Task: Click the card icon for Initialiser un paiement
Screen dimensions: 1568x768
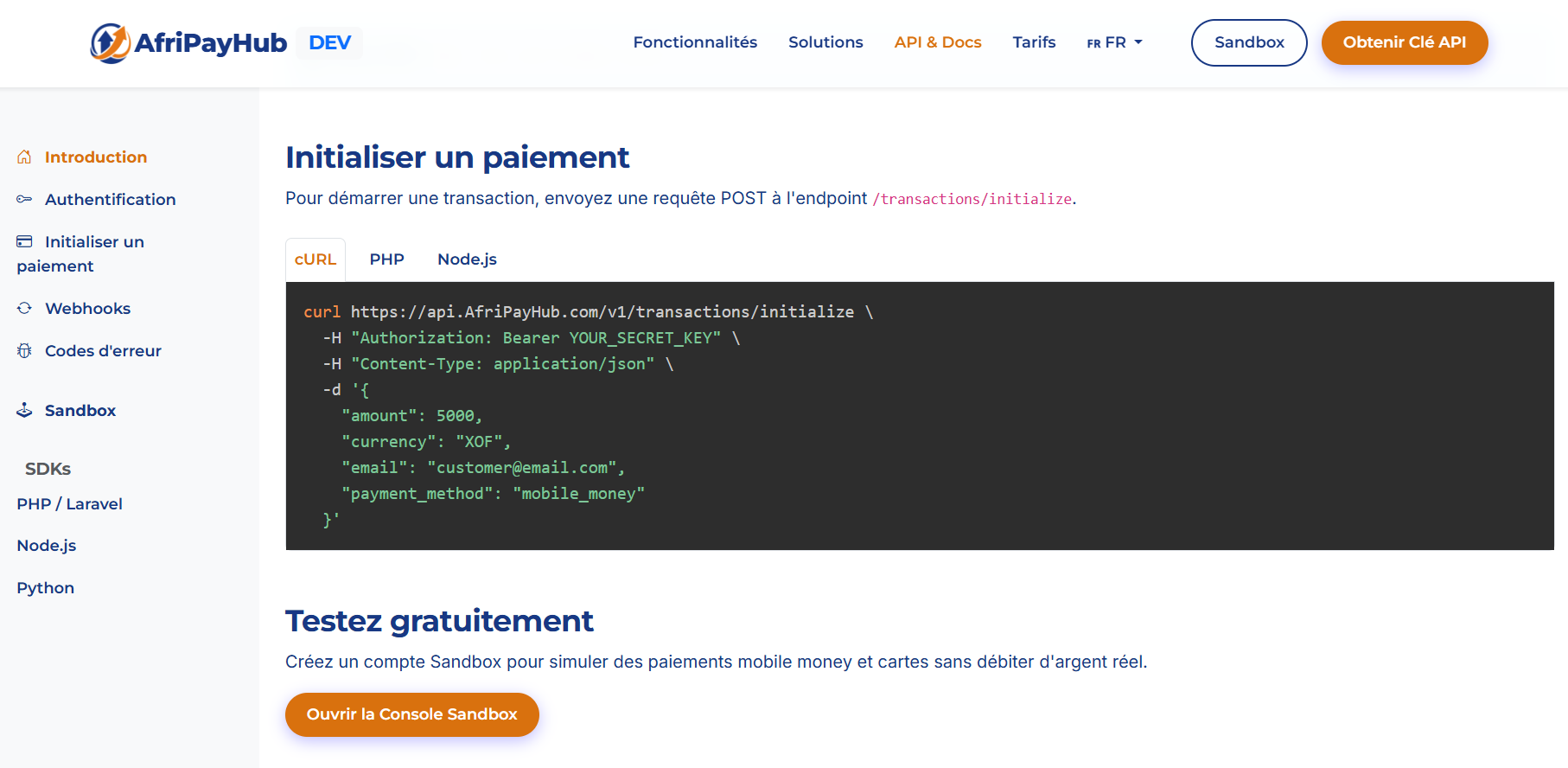Action: pyautogui.click(x=24, y=241)
